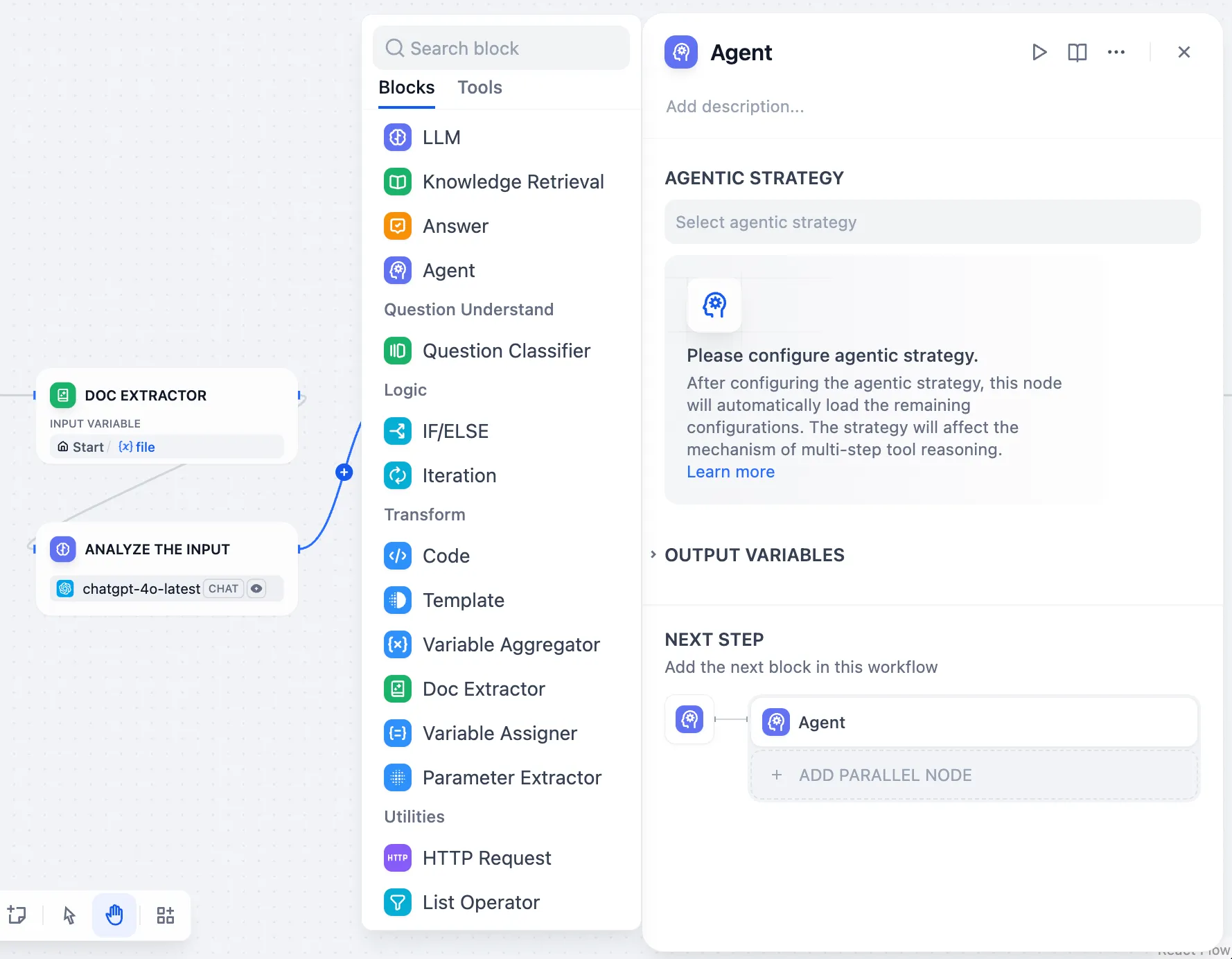Switch to the Tools tab
The height and width of the screenshot is (959, 1232).
click(479, 87)
